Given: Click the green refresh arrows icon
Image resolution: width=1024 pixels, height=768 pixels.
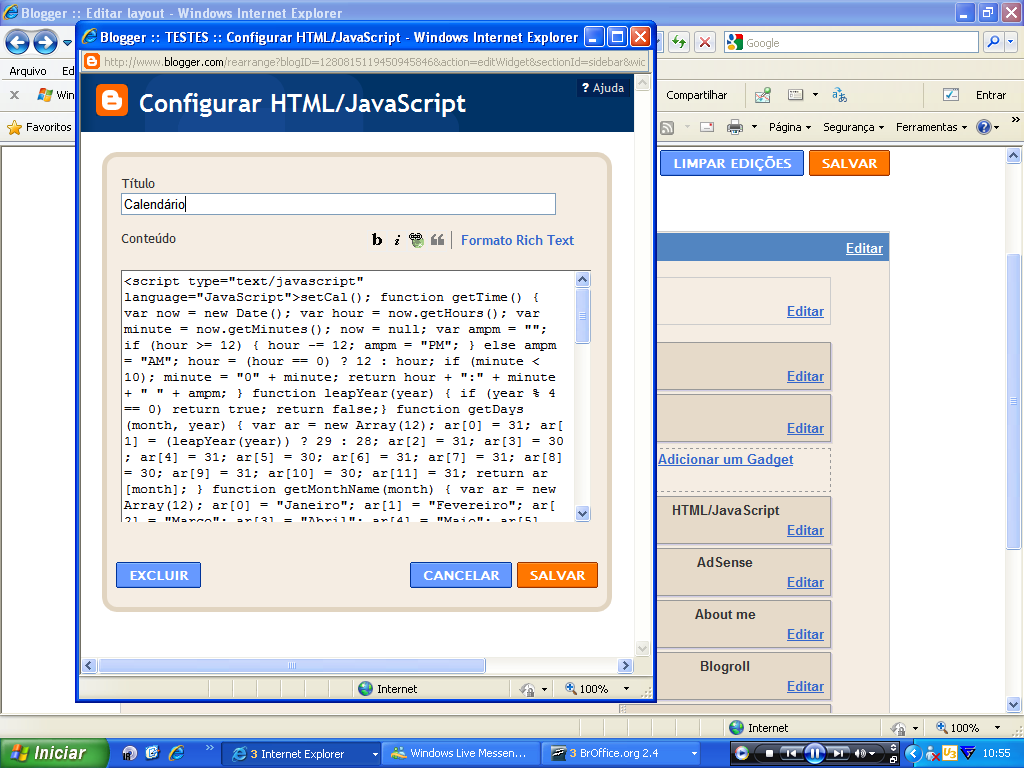Looking at the screenshot, I should click(680, 42).
